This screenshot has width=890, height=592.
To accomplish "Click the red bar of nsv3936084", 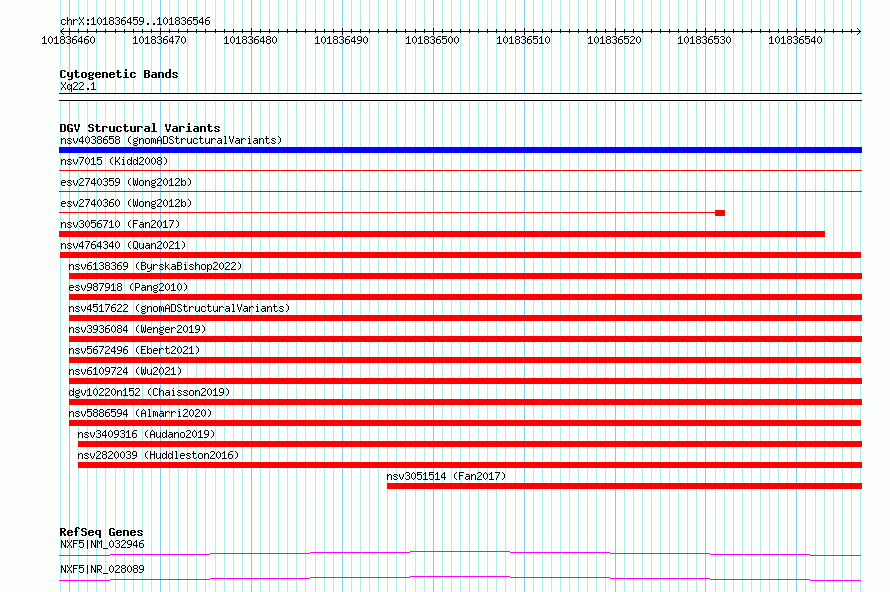I will point(465,339).
